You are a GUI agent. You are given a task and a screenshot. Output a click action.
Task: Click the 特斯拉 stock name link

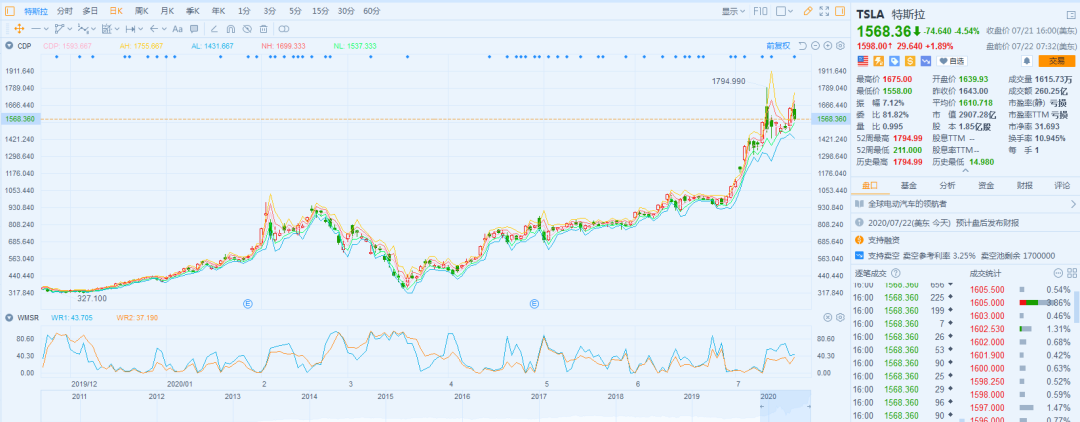tap(36, 11)
